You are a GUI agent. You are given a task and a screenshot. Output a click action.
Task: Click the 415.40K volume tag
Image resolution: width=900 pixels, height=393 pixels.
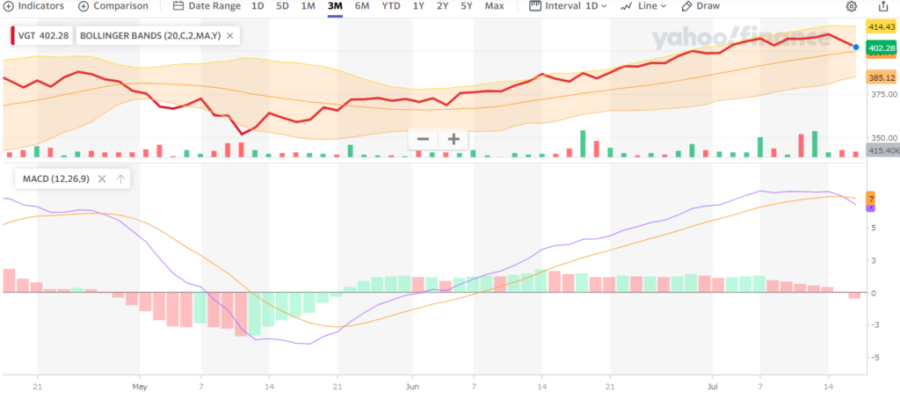coord(883,150)
